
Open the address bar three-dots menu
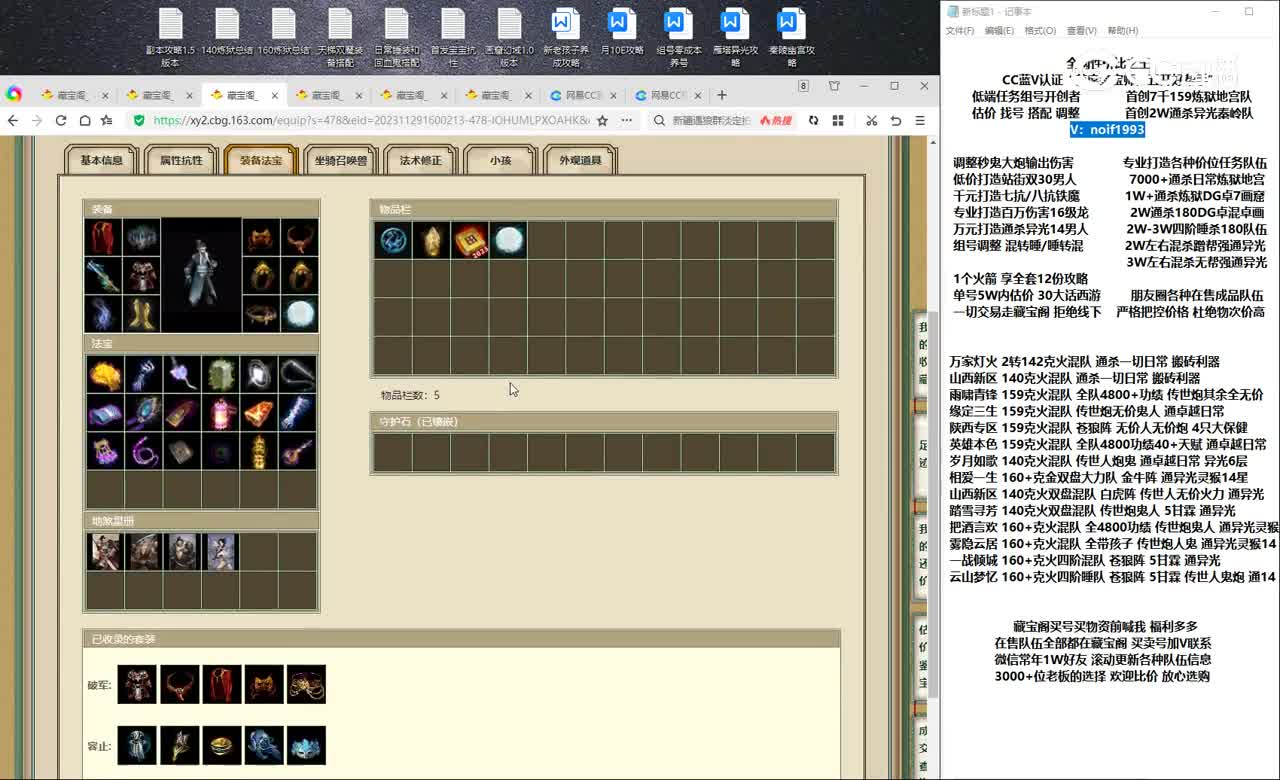pos(627,120)
